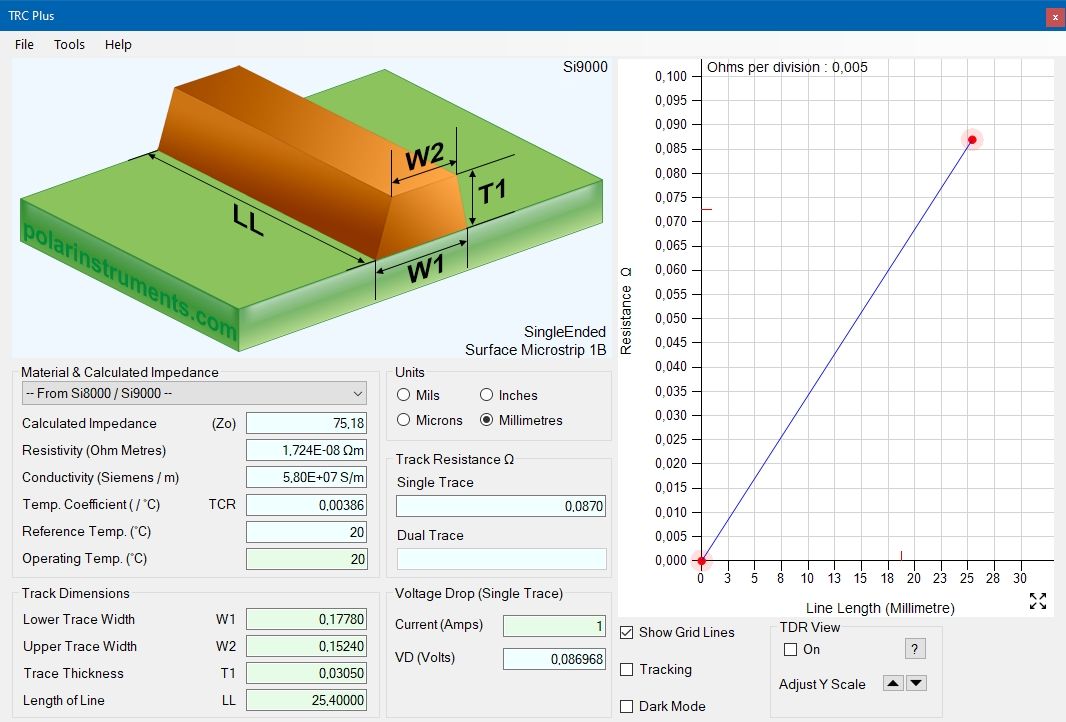Select the Mils units radio button
The height and width of the screenshot is (722, 1066).
(x=405, y=395)
